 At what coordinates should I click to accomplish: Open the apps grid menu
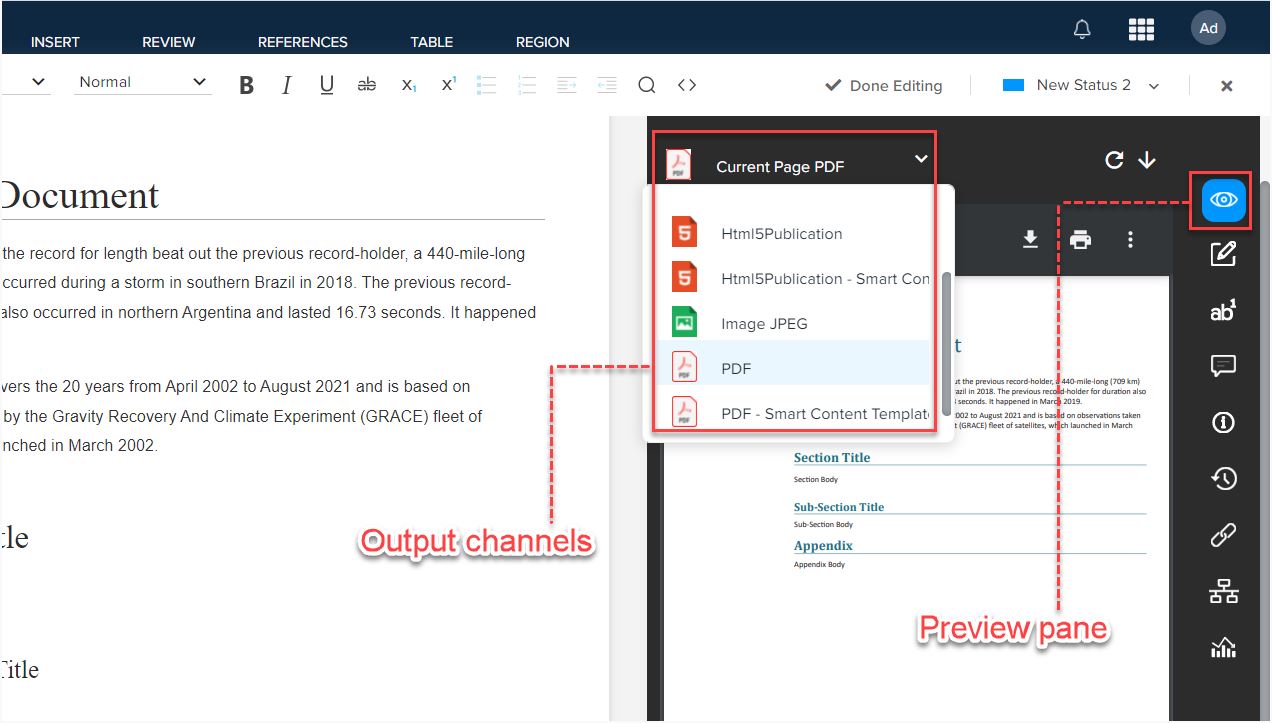point(1141,29)
